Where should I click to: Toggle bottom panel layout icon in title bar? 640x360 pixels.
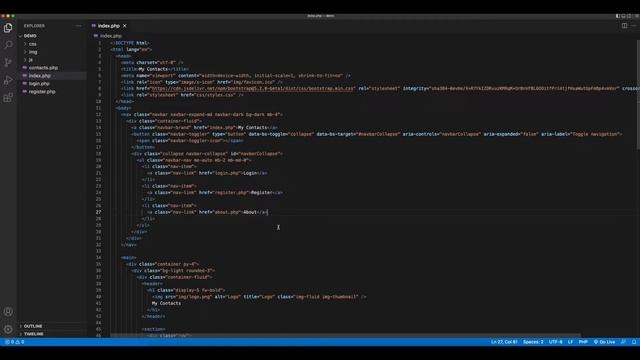pyautogui.click(x=623, y=16)
